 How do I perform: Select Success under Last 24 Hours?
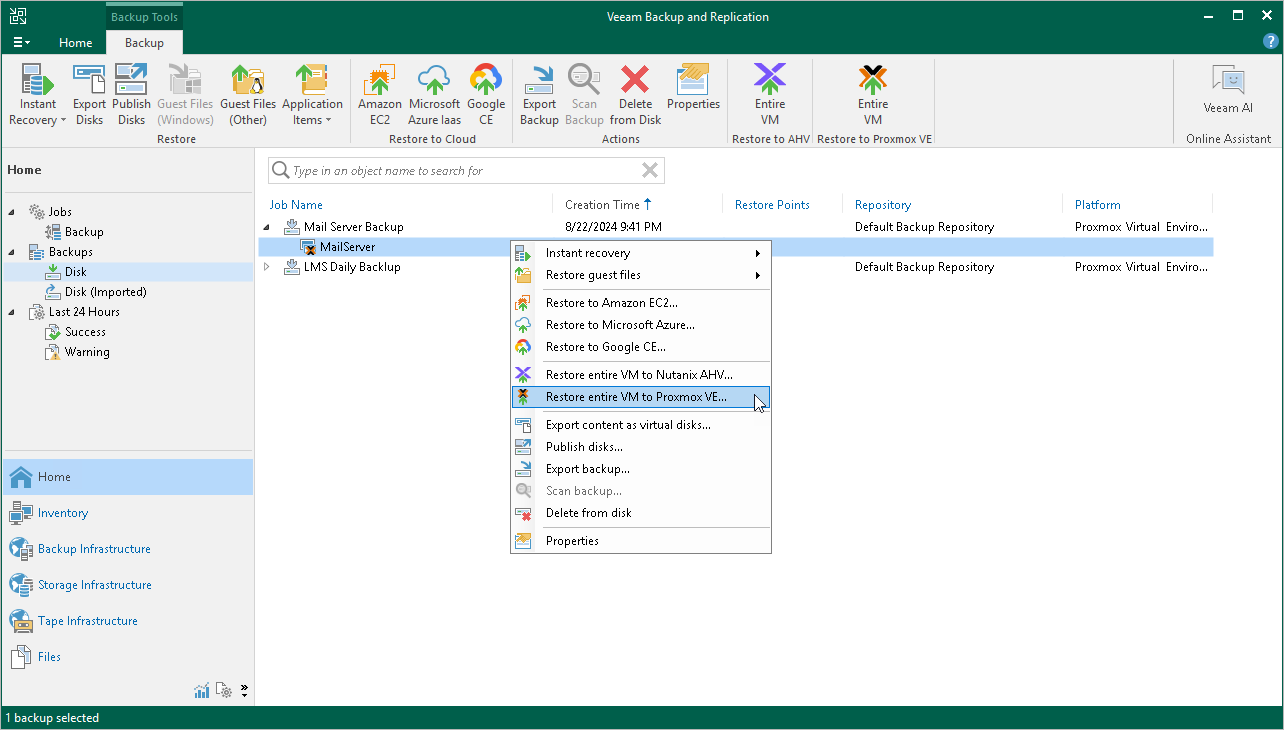(85, 332)
